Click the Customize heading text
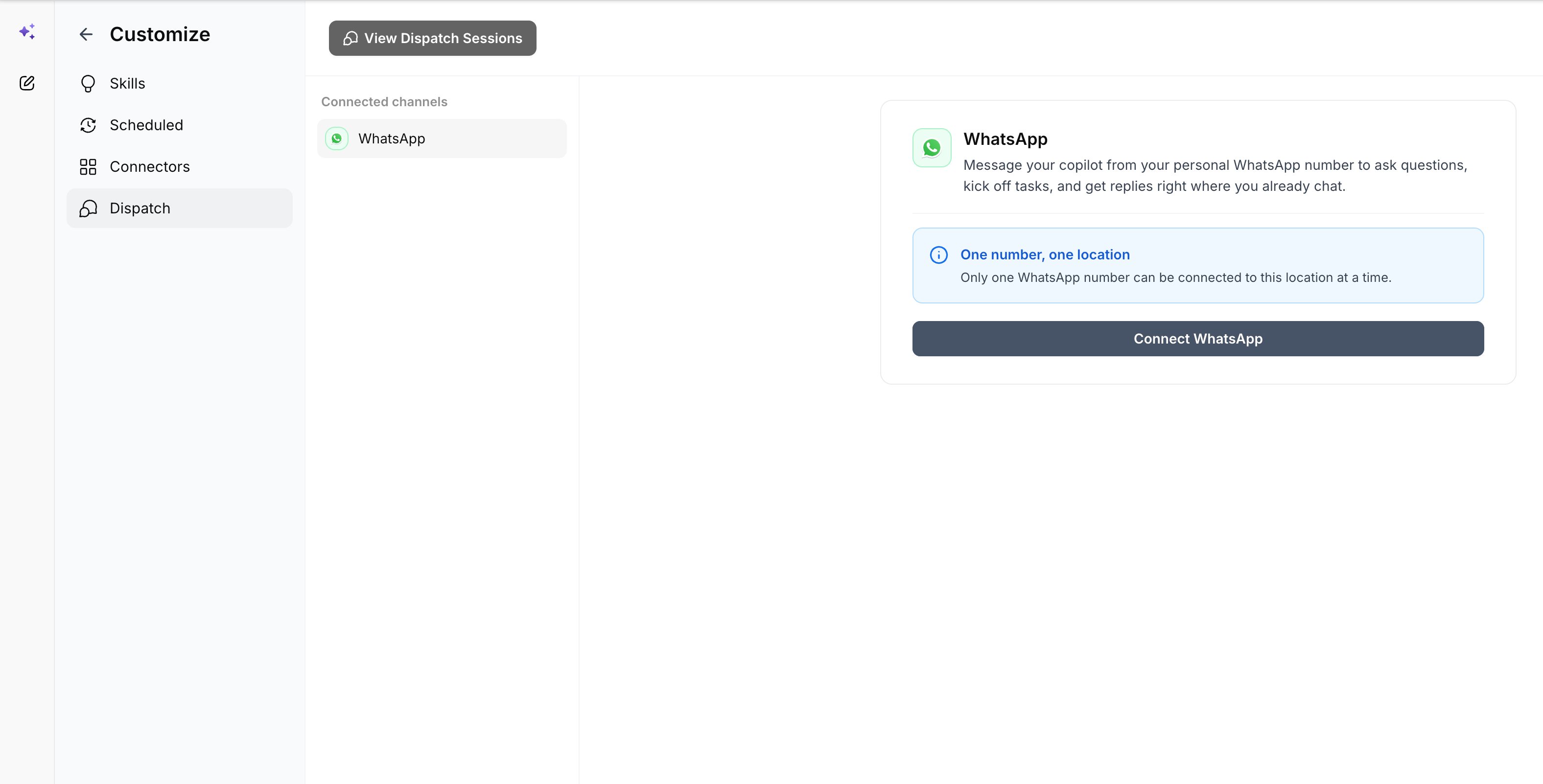 (x=160, y=34)
